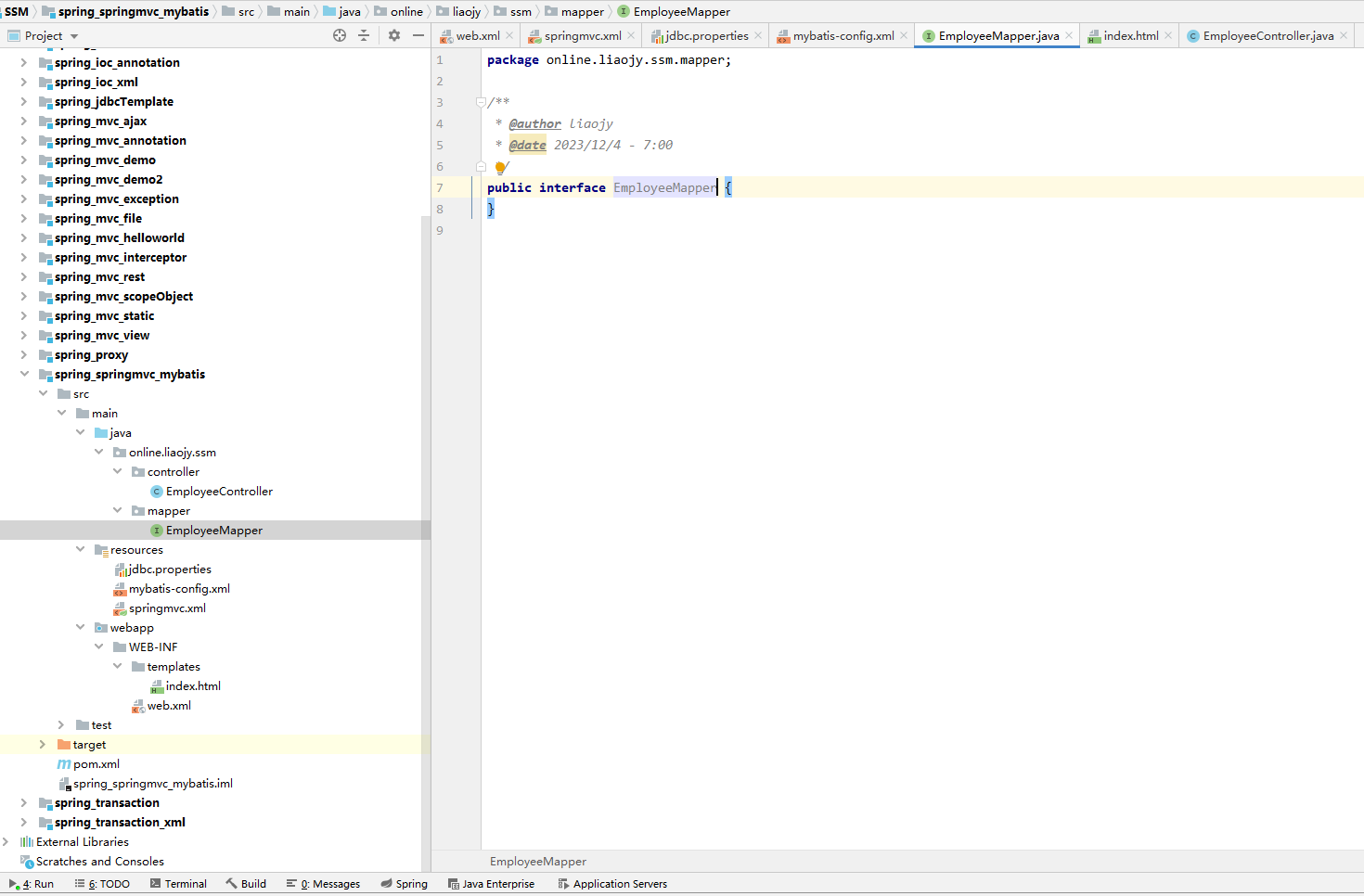Close the EmployeeMapper.java tab
Image resolution: width=1364 pixels, height=896 pixels.
(x=1069, y=35)
